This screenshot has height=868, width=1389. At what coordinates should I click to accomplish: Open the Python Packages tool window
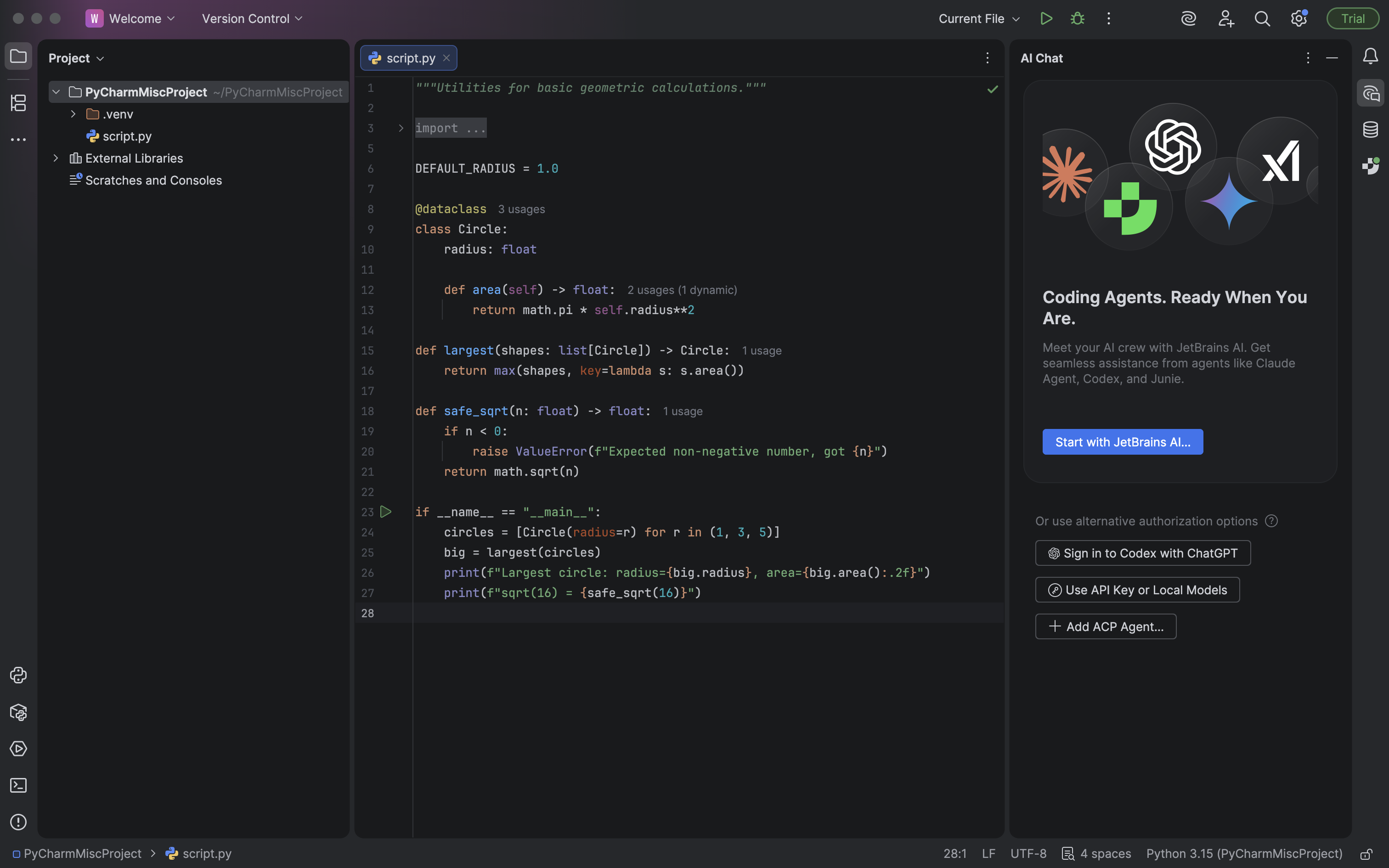pos(18,712)
